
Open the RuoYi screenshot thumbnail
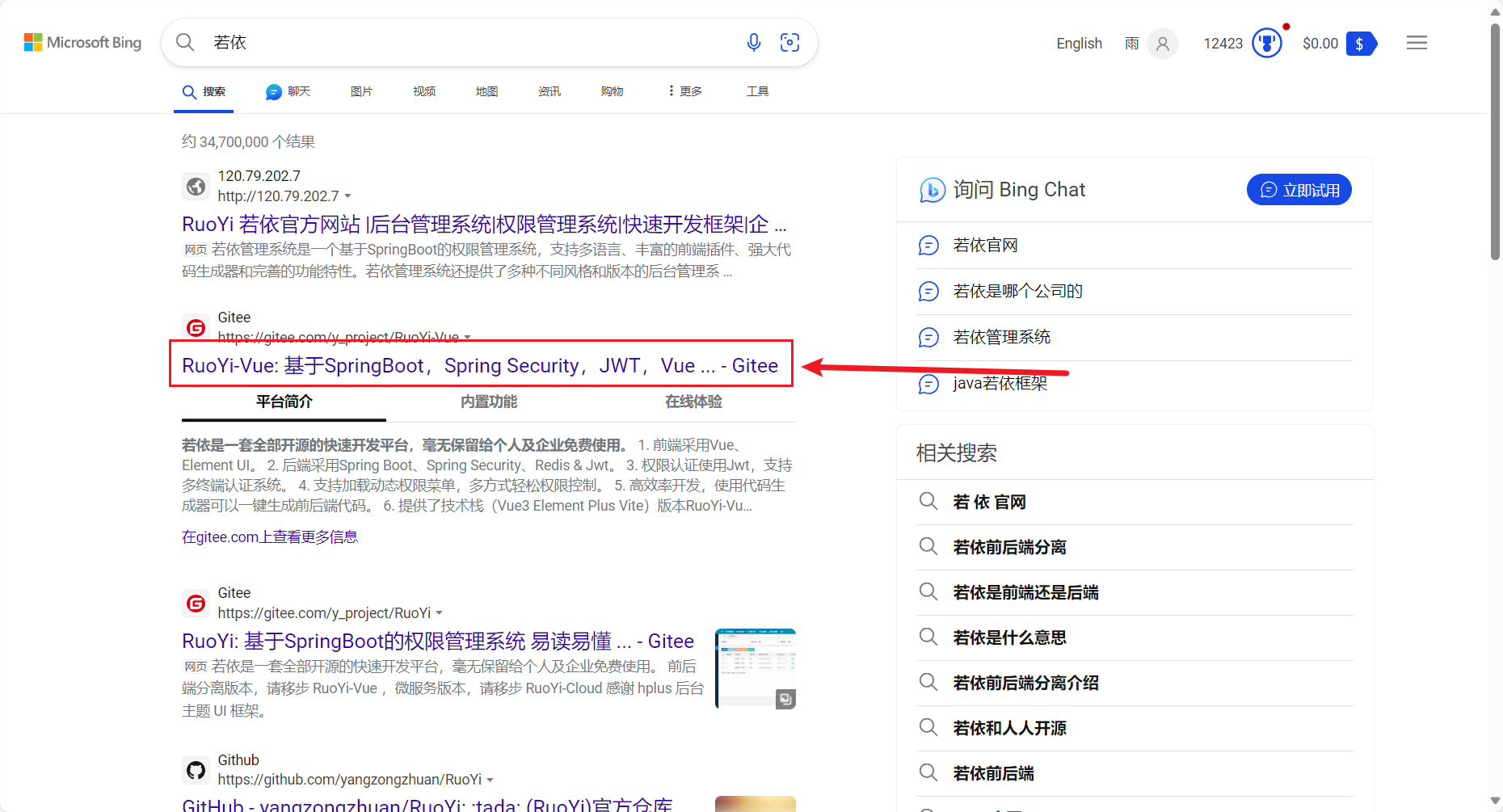[756, 669]
